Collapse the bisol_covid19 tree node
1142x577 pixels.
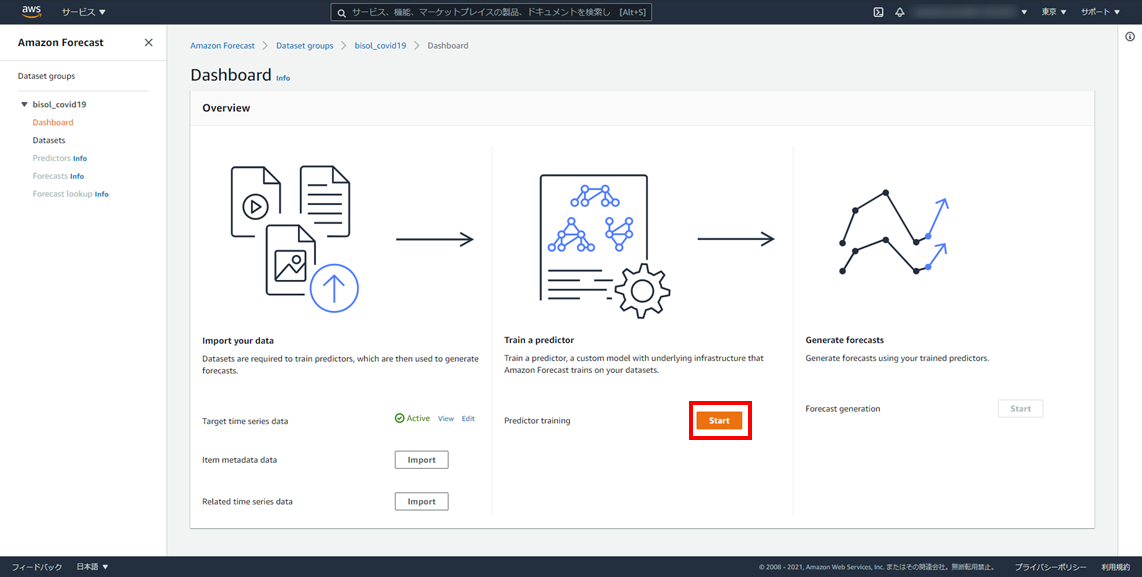[x=24, y=104]
